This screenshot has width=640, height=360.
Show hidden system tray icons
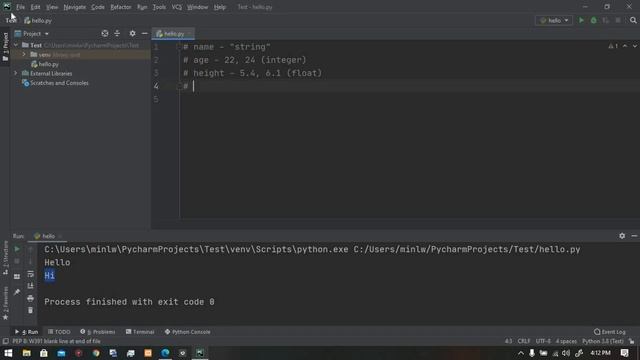(x=520, y=353)
